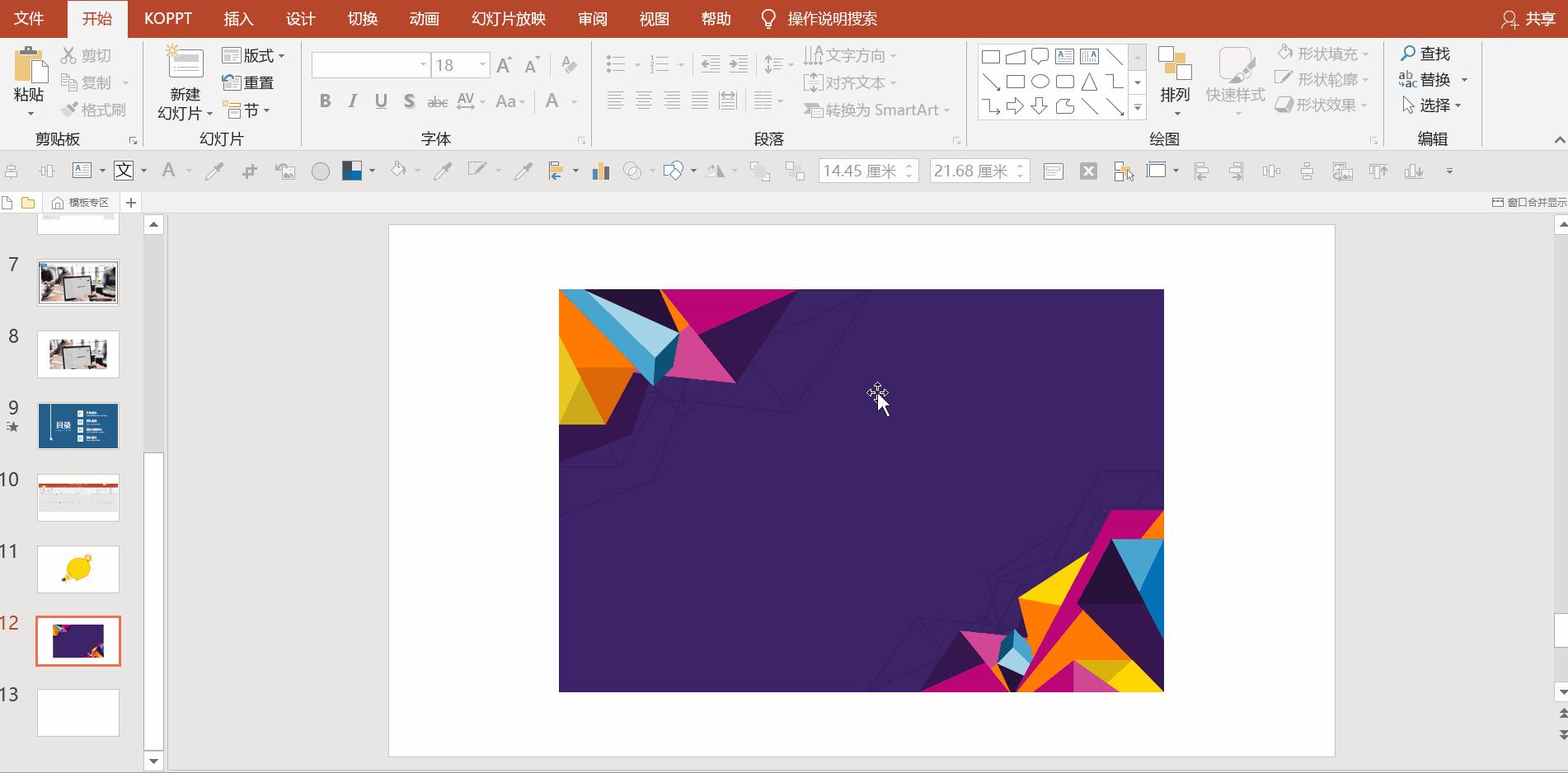This screenshot has width=1568, height=773.
Task: Click the bar chart icon in quick toolbar
Action: pyautogui.click(x=601, y=171)
